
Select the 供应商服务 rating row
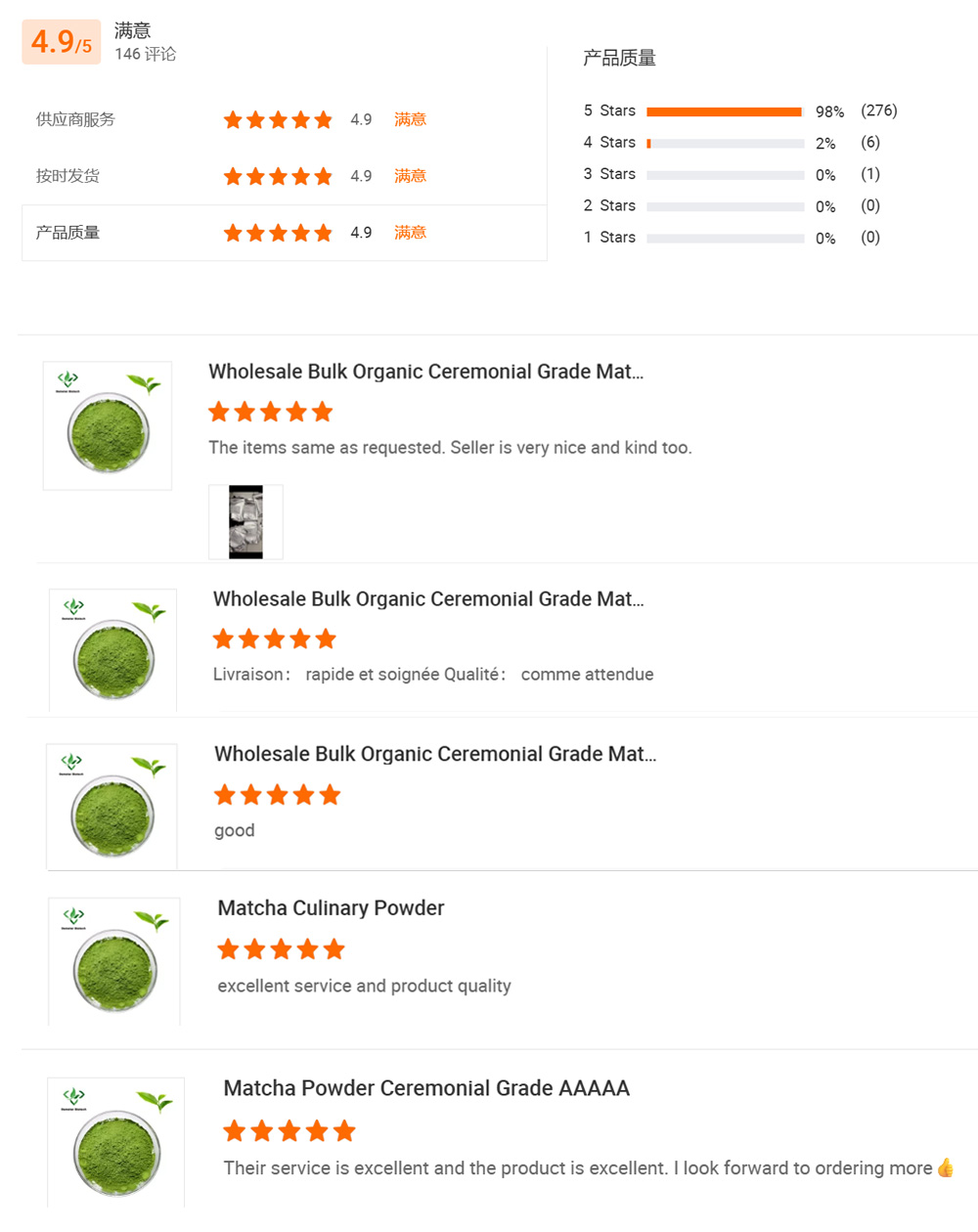pyautogui.click(x=284, y=119)
